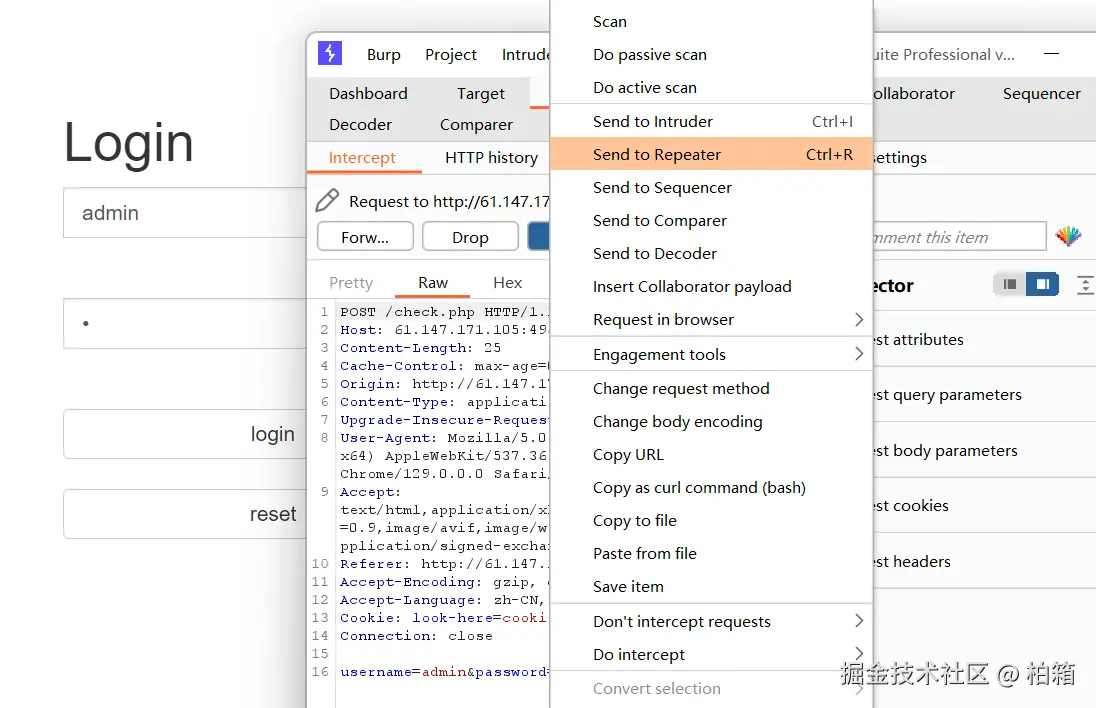Choose Do active scan
The image size is (1096, 708).
tap(712, 87)
